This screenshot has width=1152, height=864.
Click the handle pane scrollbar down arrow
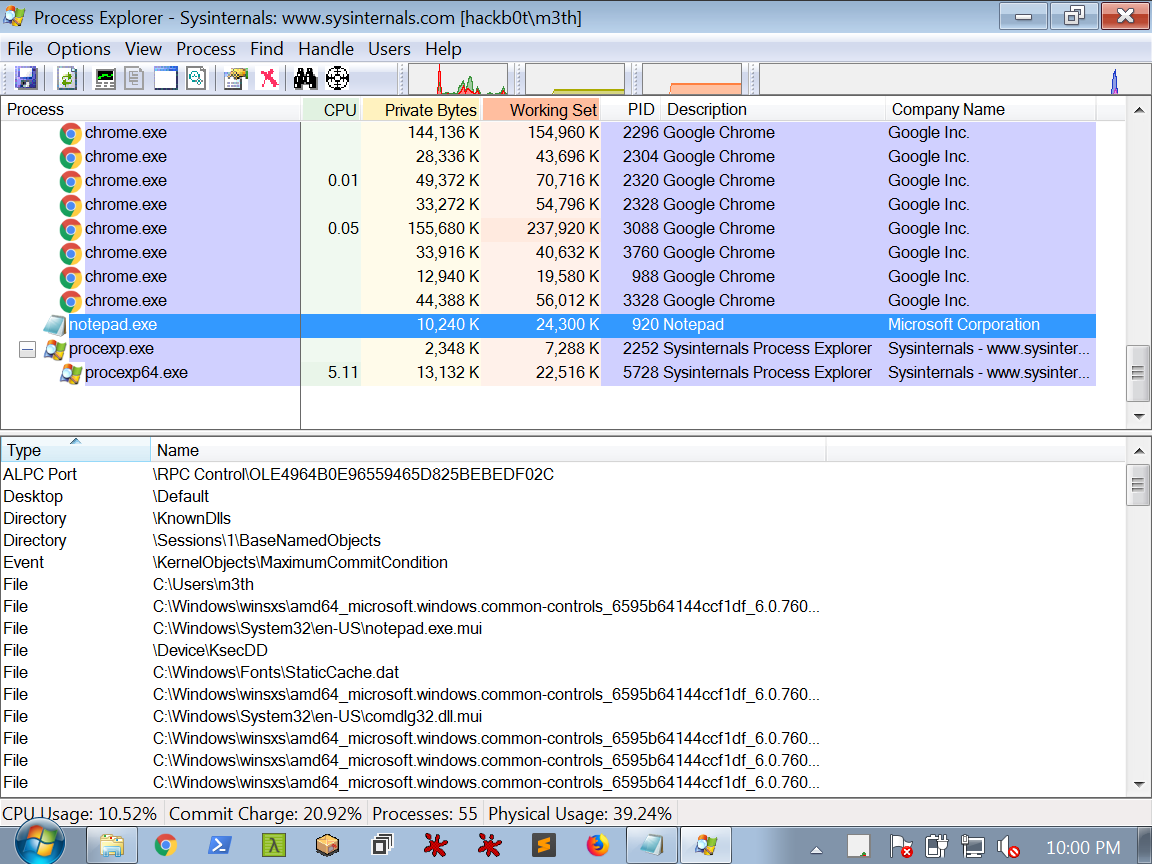tap(1139, 785)
